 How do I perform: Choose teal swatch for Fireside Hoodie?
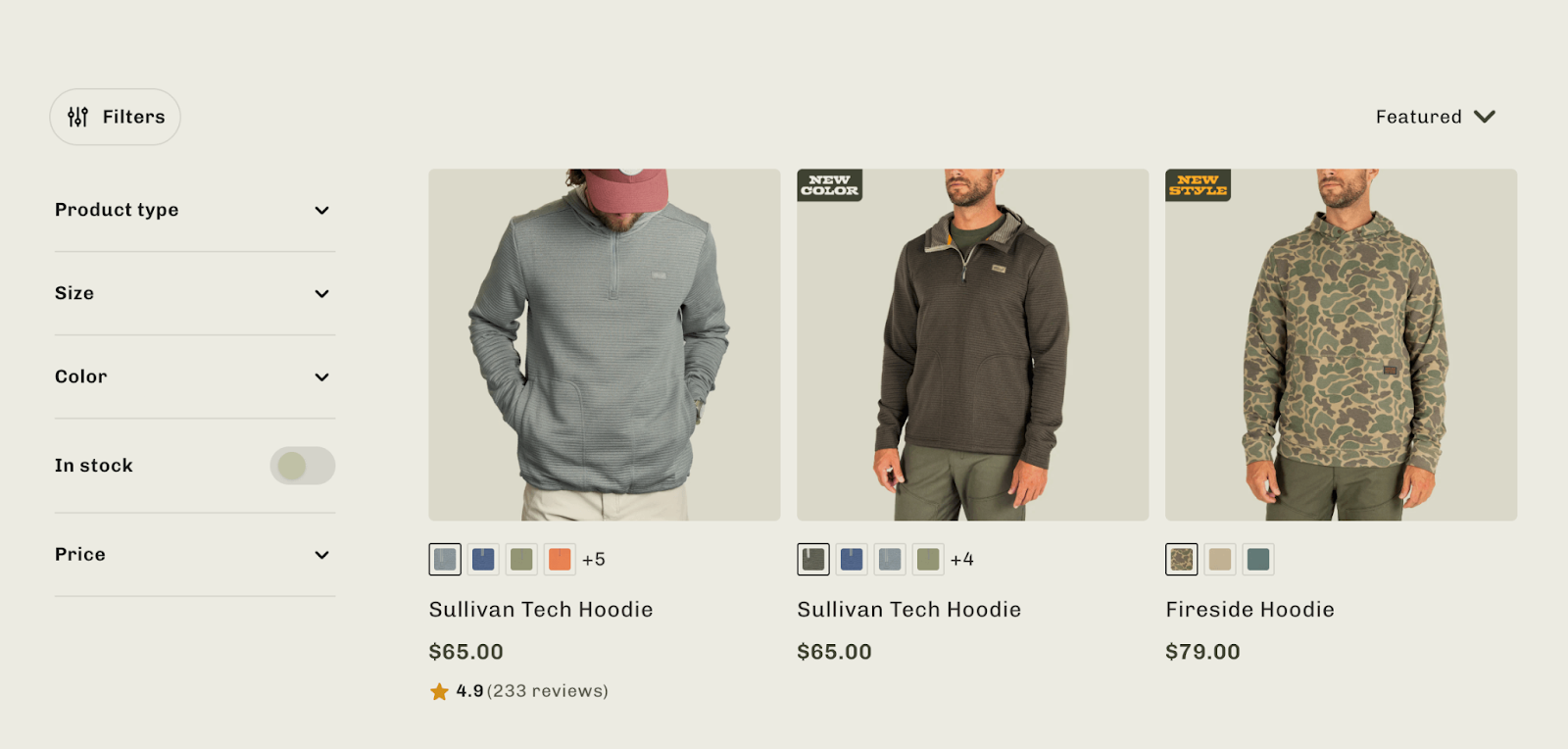pos(1258,559)
